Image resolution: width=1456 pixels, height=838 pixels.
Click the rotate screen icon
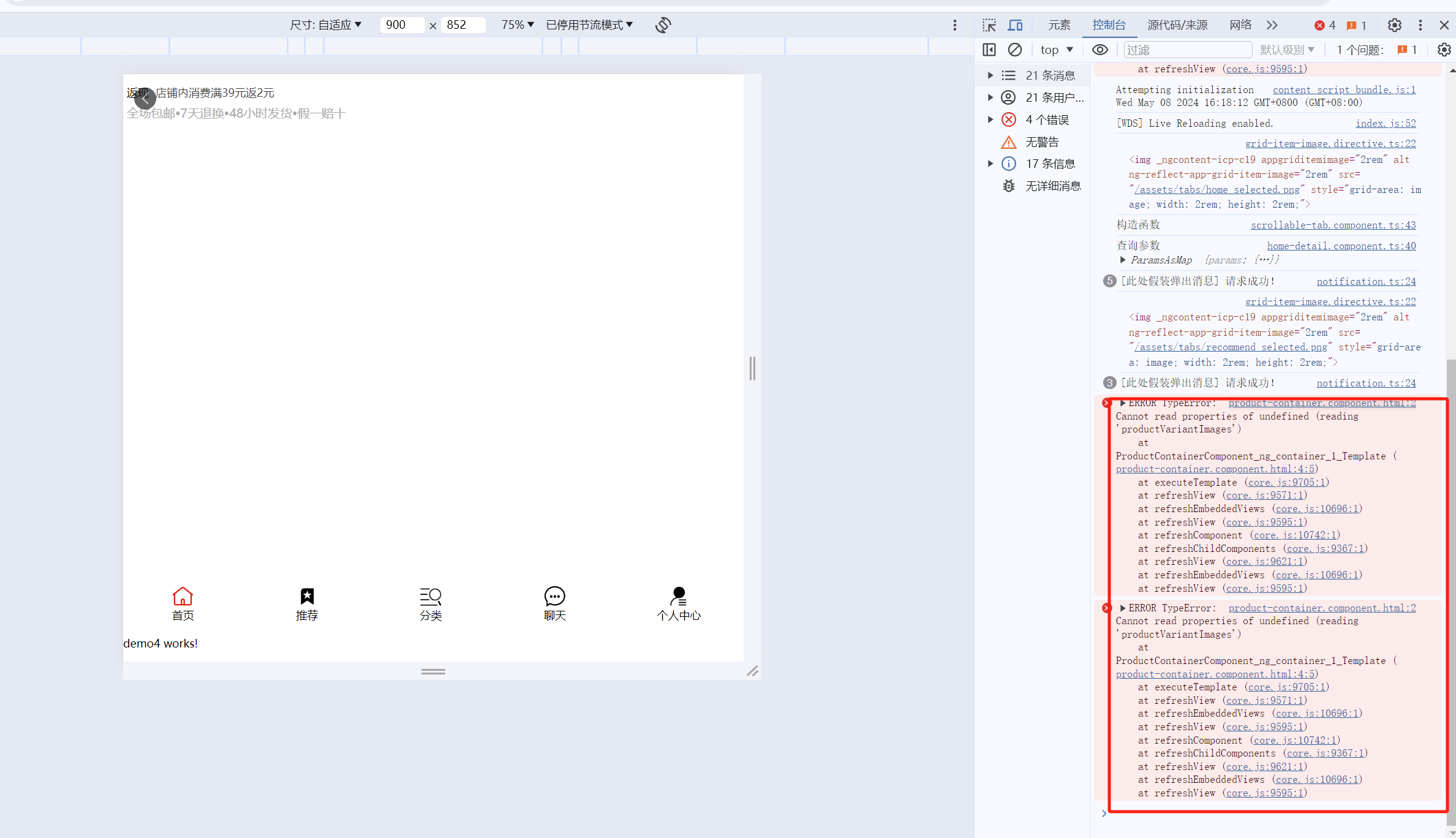(663, 25)
